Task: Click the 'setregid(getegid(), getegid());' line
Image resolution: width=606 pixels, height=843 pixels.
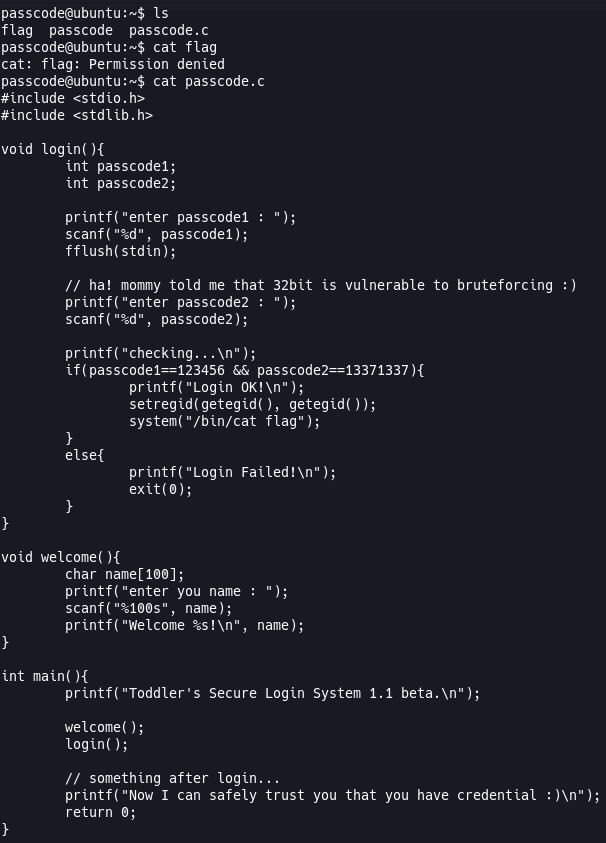Action: pyautogui.click(x=253, y=404)
